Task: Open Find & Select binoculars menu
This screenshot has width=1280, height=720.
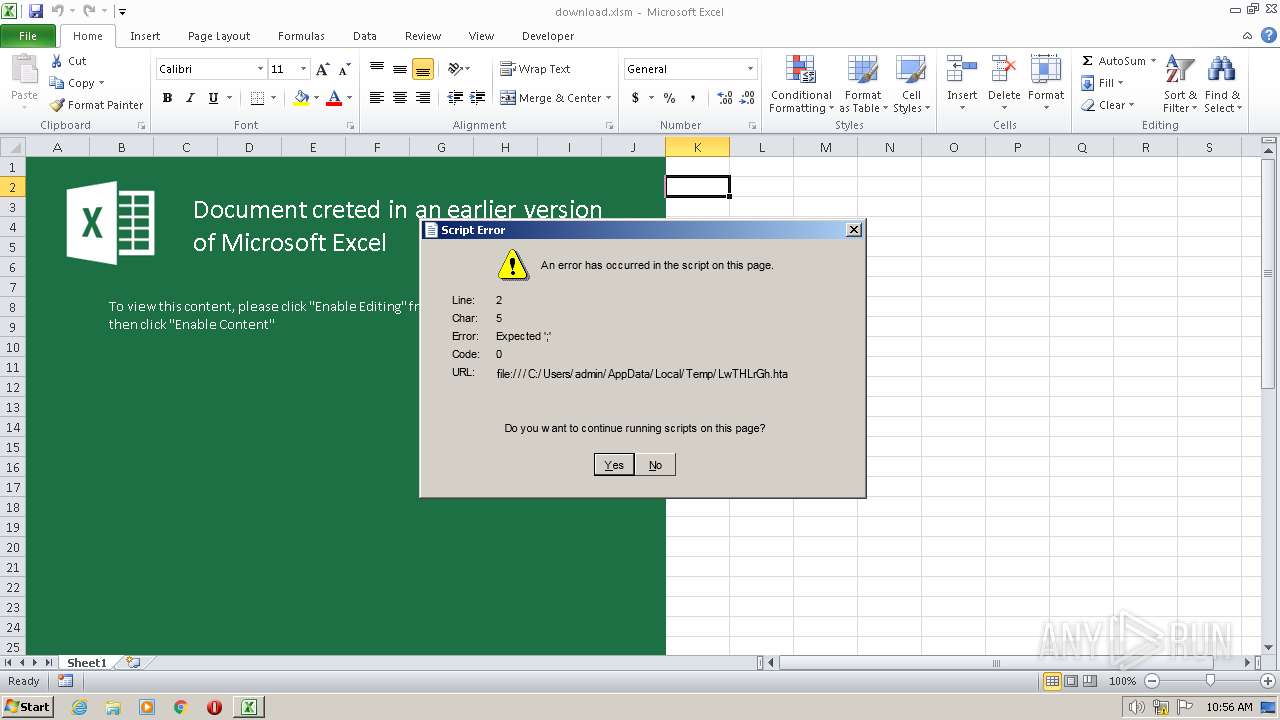Action: coord(1222,85)
